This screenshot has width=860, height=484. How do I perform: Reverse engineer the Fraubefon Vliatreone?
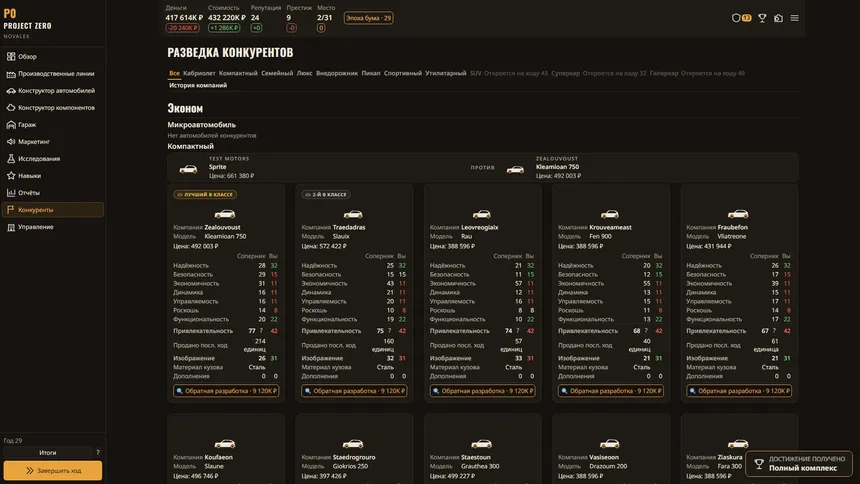pyautogui.click(x=739, y=391)
